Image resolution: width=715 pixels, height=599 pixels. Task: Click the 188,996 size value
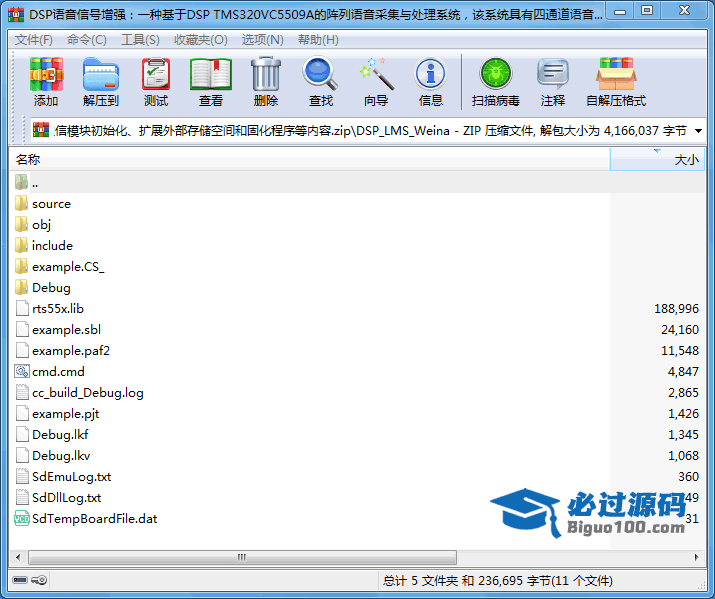(676, 309)
